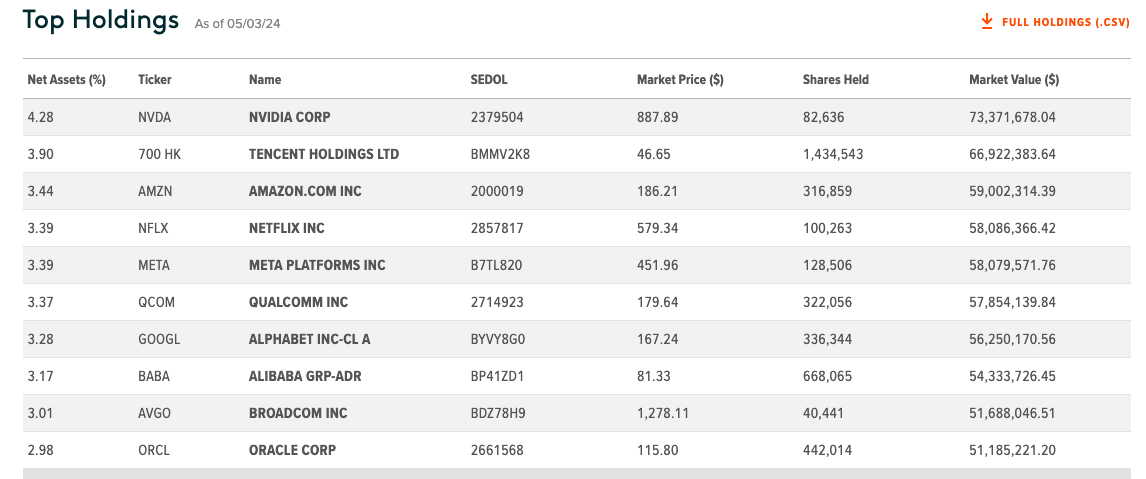Click the QUALCOMM INC holding name
Image resolution: width=1146 pixels, height=479 pixels.
[299, 302]
